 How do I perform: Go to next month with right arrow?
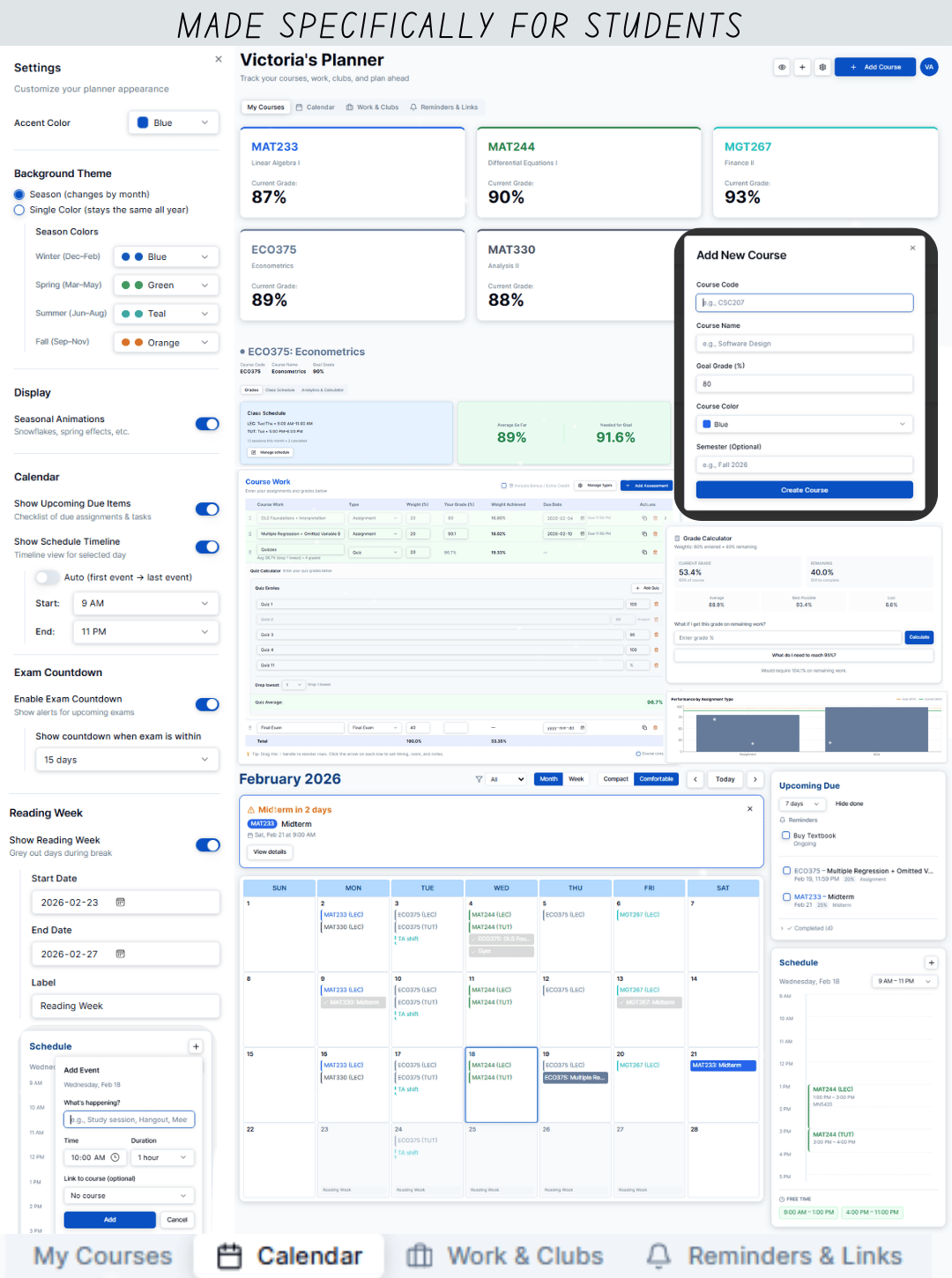(755, 779)
